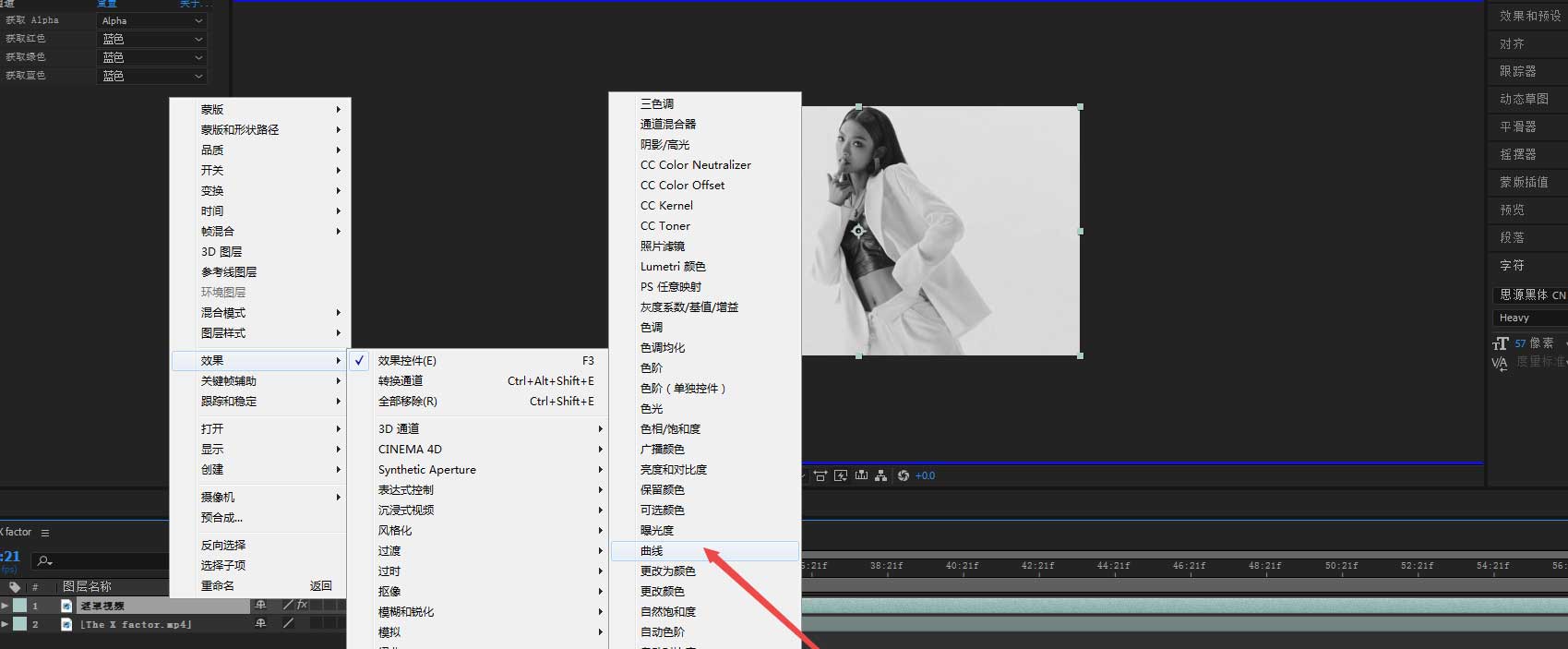This screenshot has height=649, width=1568.
Task: Choose 混合模式 in the context menu
Action: pos(260,313)
